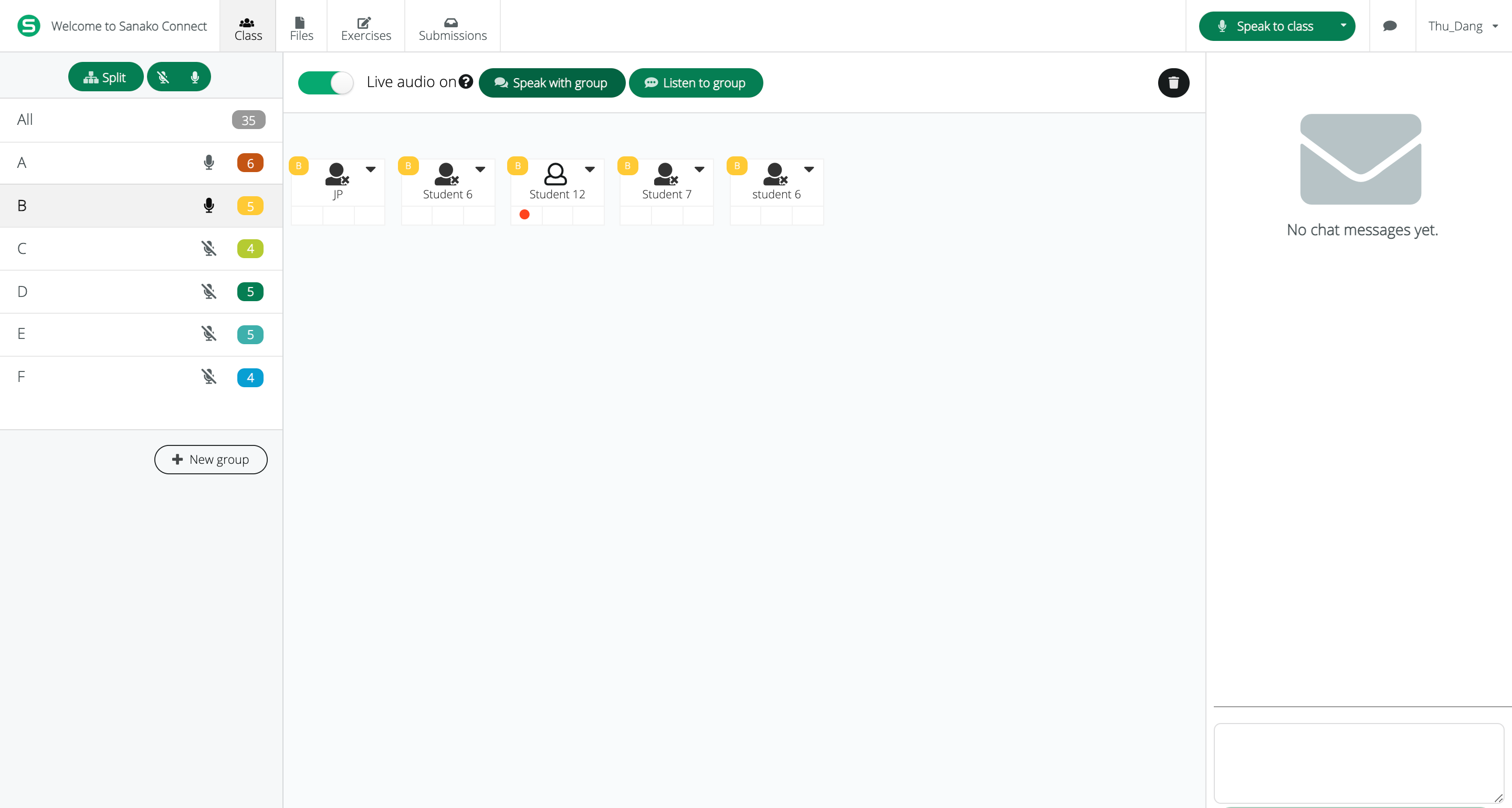Viewport: 1512px width, 808px height.
Task: Unmute microphone for group F
Action: 208,377
